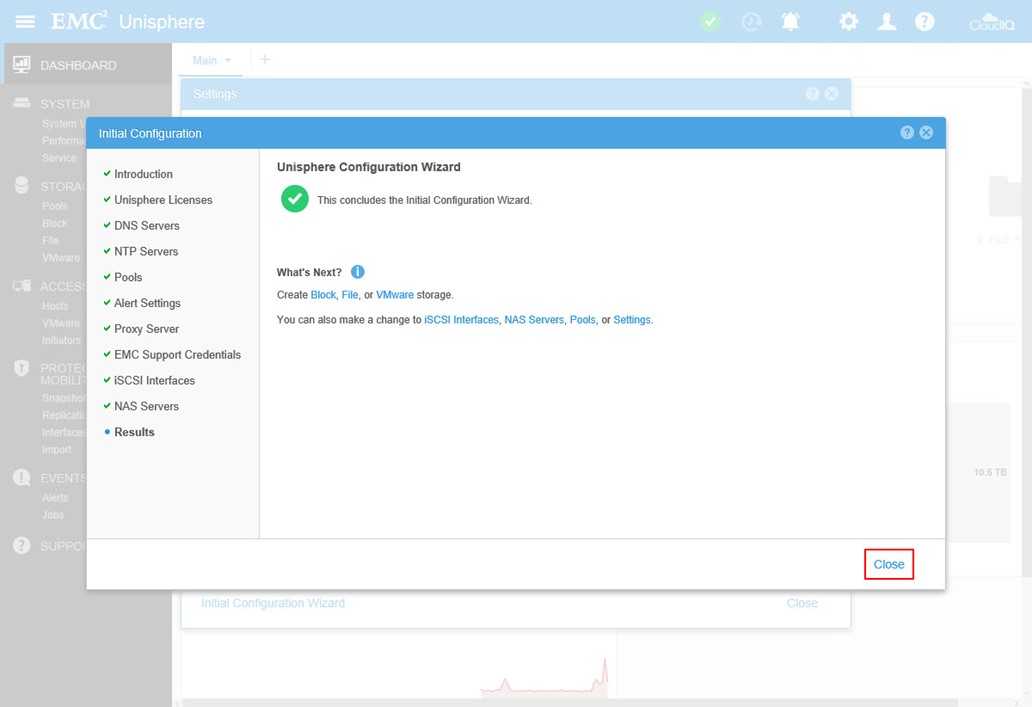Open settings with the gear icon
This screenshot has height=707, width=1032.
pos(848,22)
